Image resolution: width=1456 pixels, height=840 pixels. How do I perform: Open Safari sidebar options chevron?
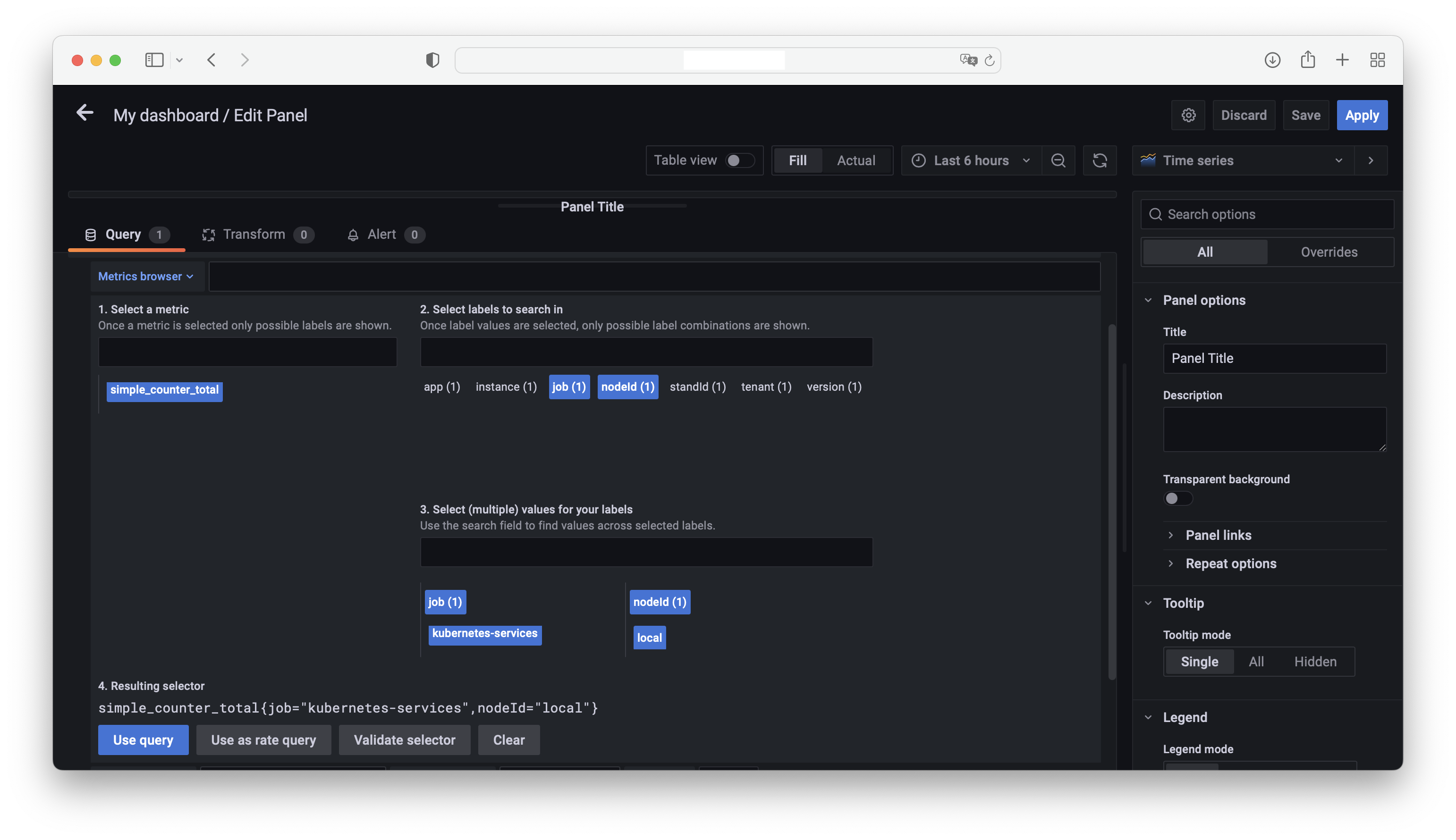click(x=179, y=60)
